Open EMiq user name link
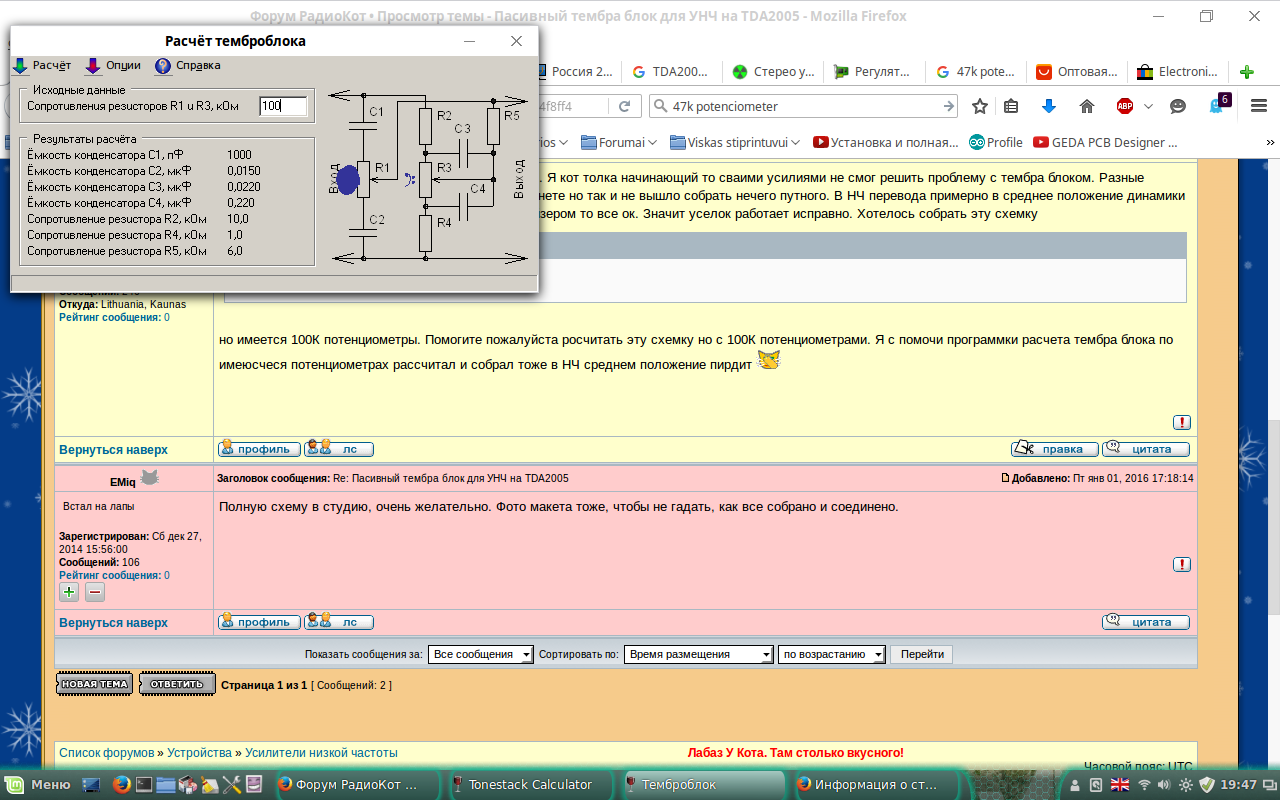Viewport: 1280px width, 800px height. click(122, 482)
